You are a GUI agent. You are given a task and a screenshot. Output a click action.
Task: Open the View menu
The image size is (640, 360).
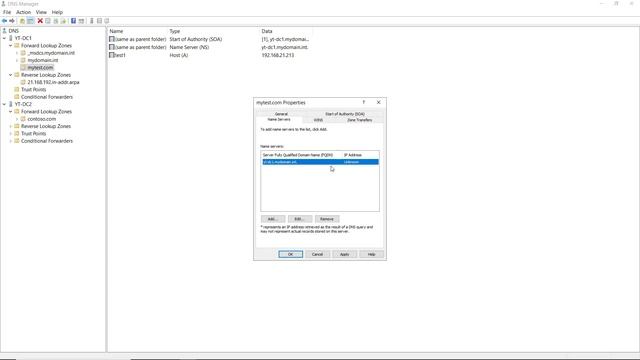(41, 12)
